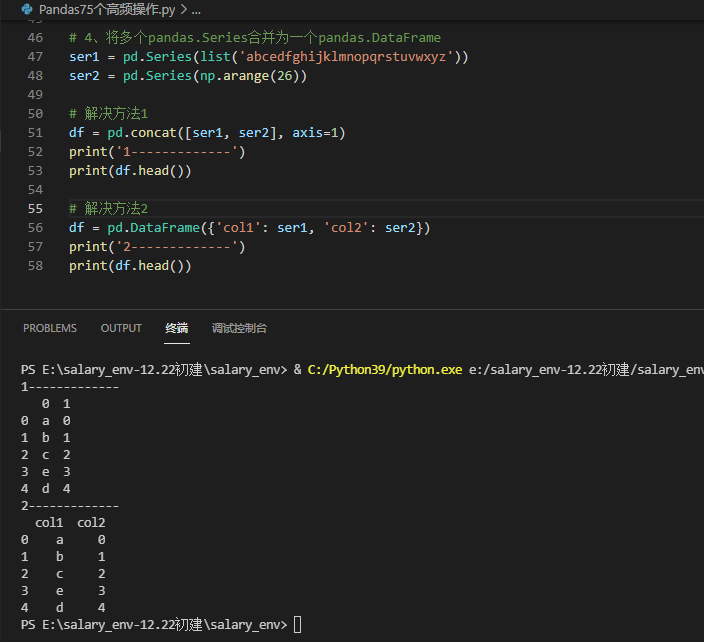
Task: Switch to the OUTPUT panel tab
Action: point(121,328)
